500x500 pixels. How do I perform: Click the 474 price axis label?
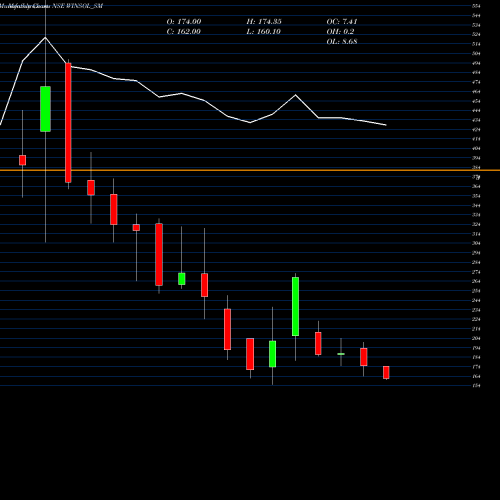[x=476, y=82]
